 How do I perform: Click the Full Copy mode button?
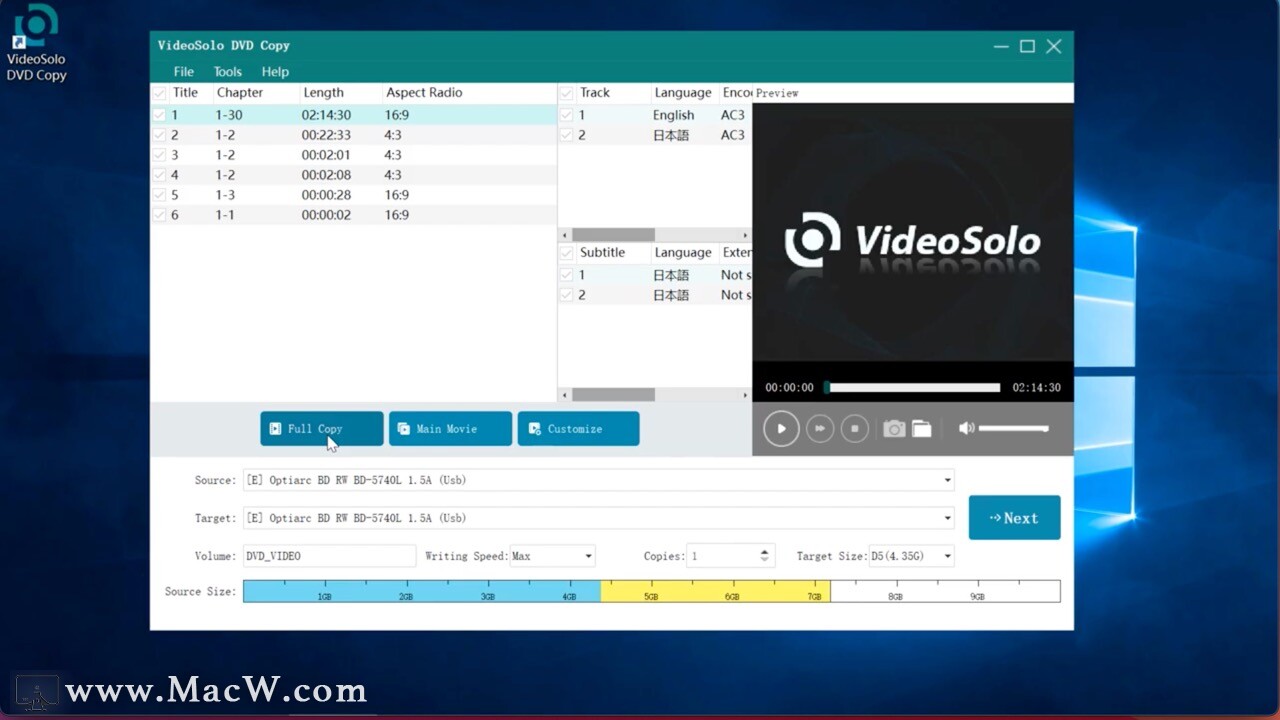321,429
